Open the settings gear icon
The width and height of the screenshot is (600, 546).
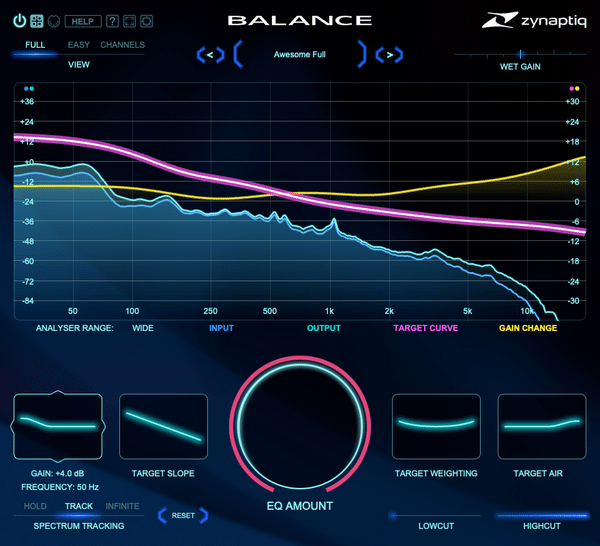tap(146, 20)
